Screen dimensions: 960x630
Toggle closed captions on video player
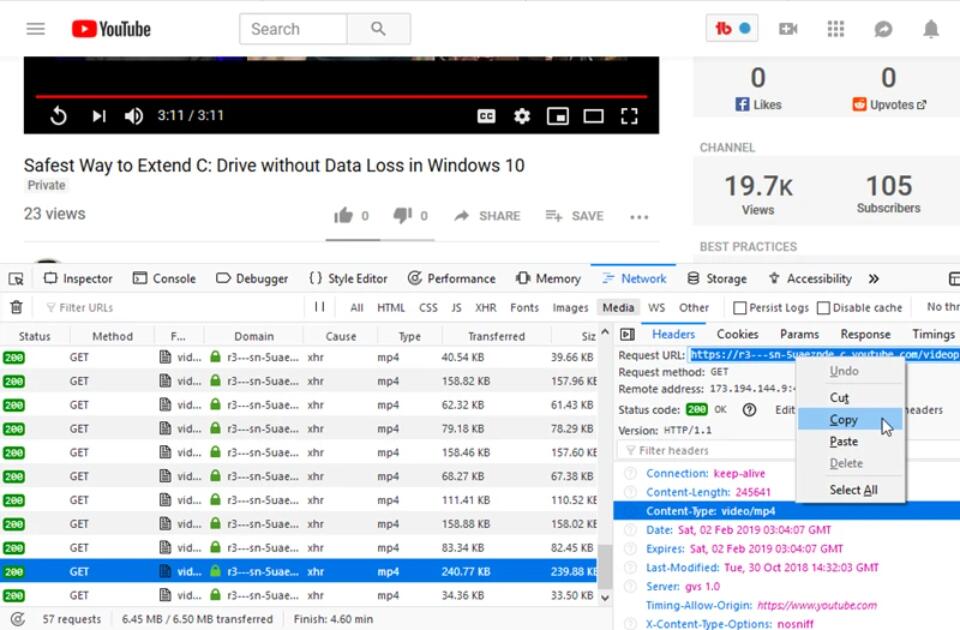(x=486, y=116)
